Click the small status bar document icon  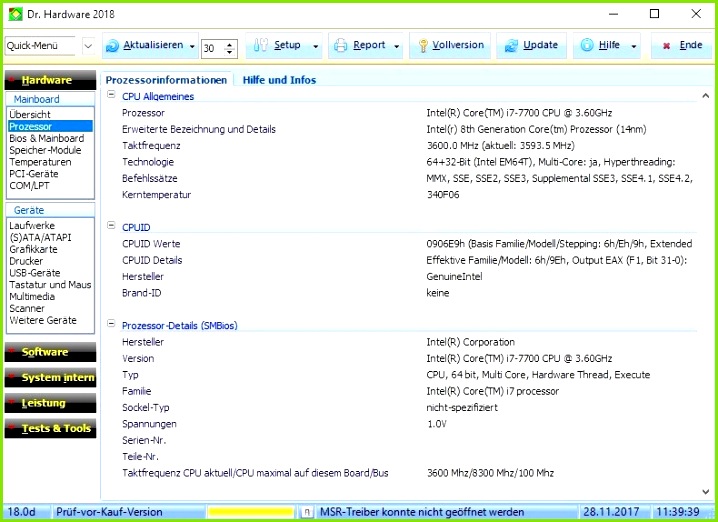tap(305, 512)
